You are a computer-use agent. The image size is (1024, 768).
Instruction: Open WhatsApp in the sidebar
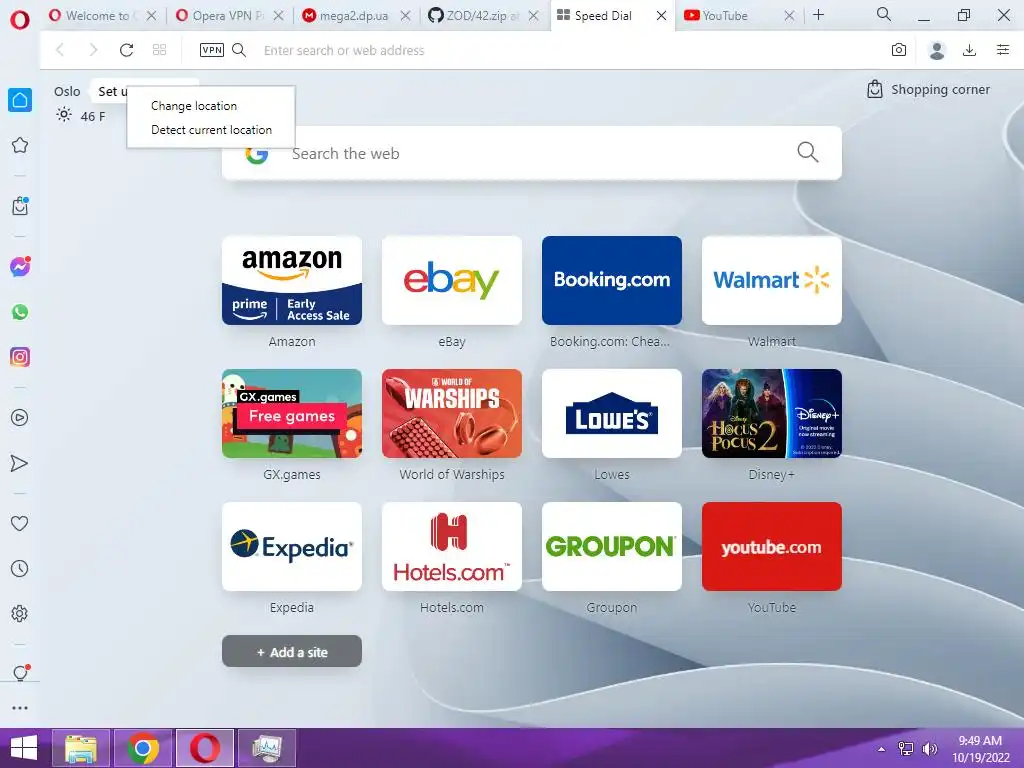(x=20, y=312)
